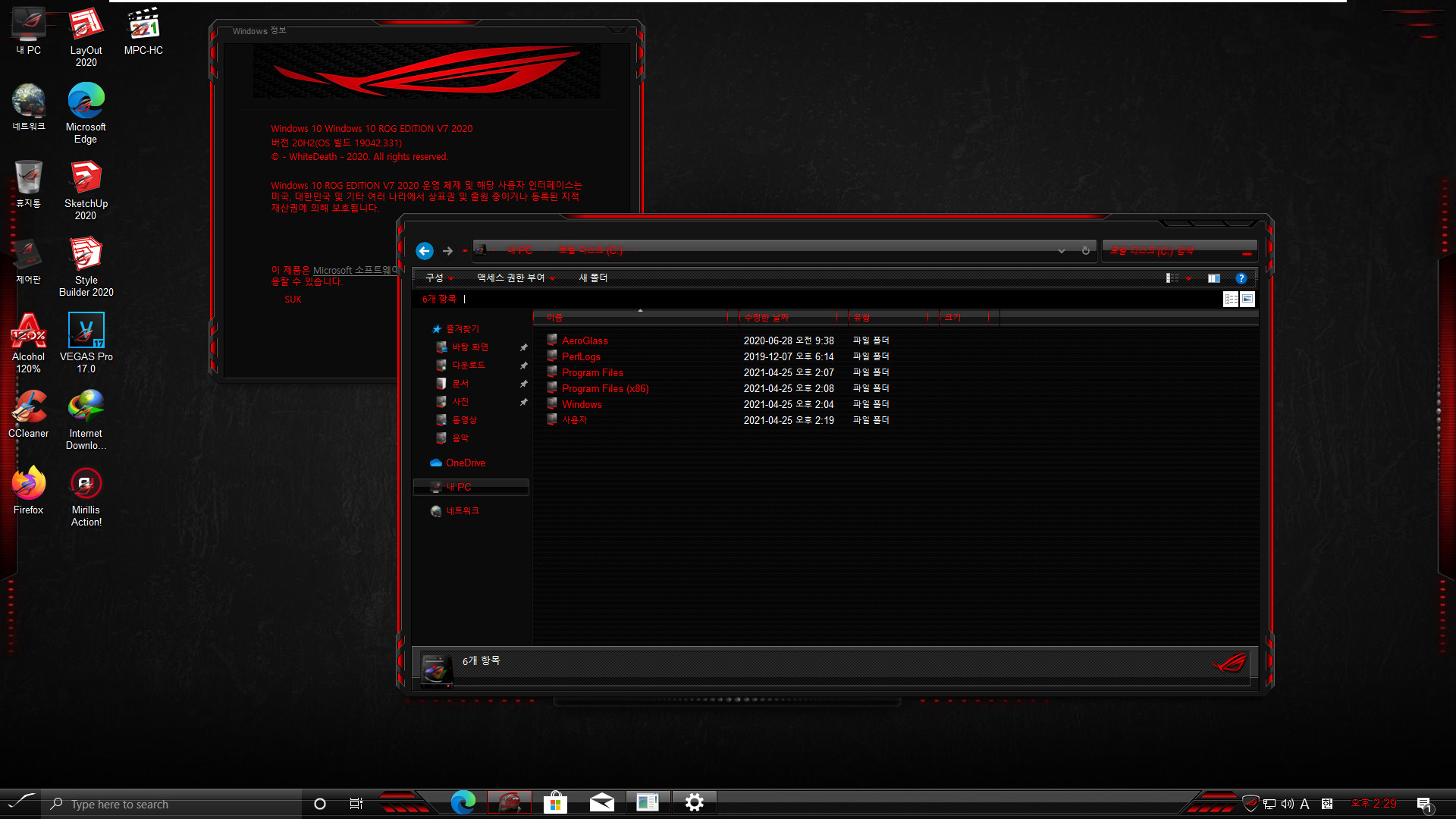Open the 내 PC desktop icon
The width and height of the screenshot is (1456, 819).
click(x=28, y=31)
